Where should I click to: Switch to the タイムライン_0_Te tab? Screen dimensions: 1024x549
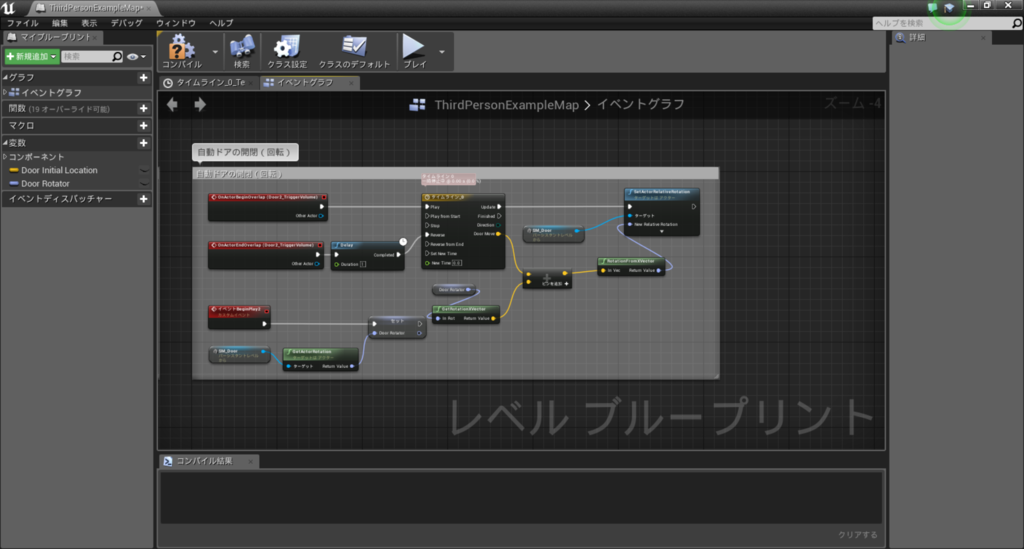tap(210, 83)
